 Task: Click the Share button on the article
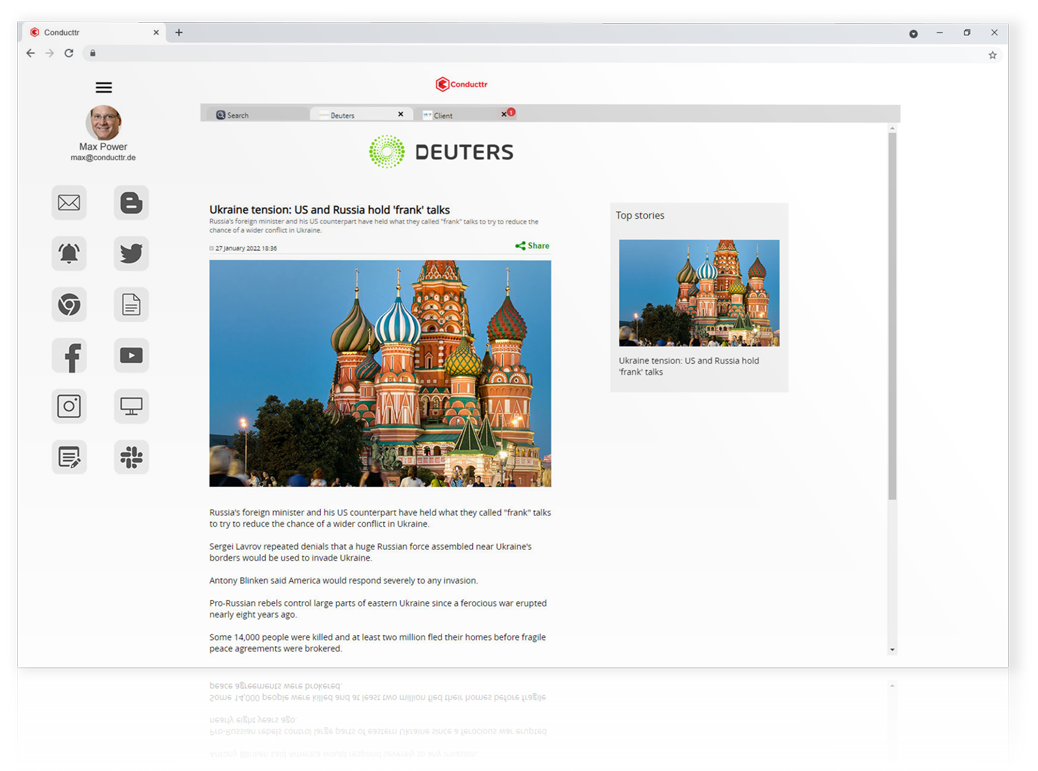point(531,245)
